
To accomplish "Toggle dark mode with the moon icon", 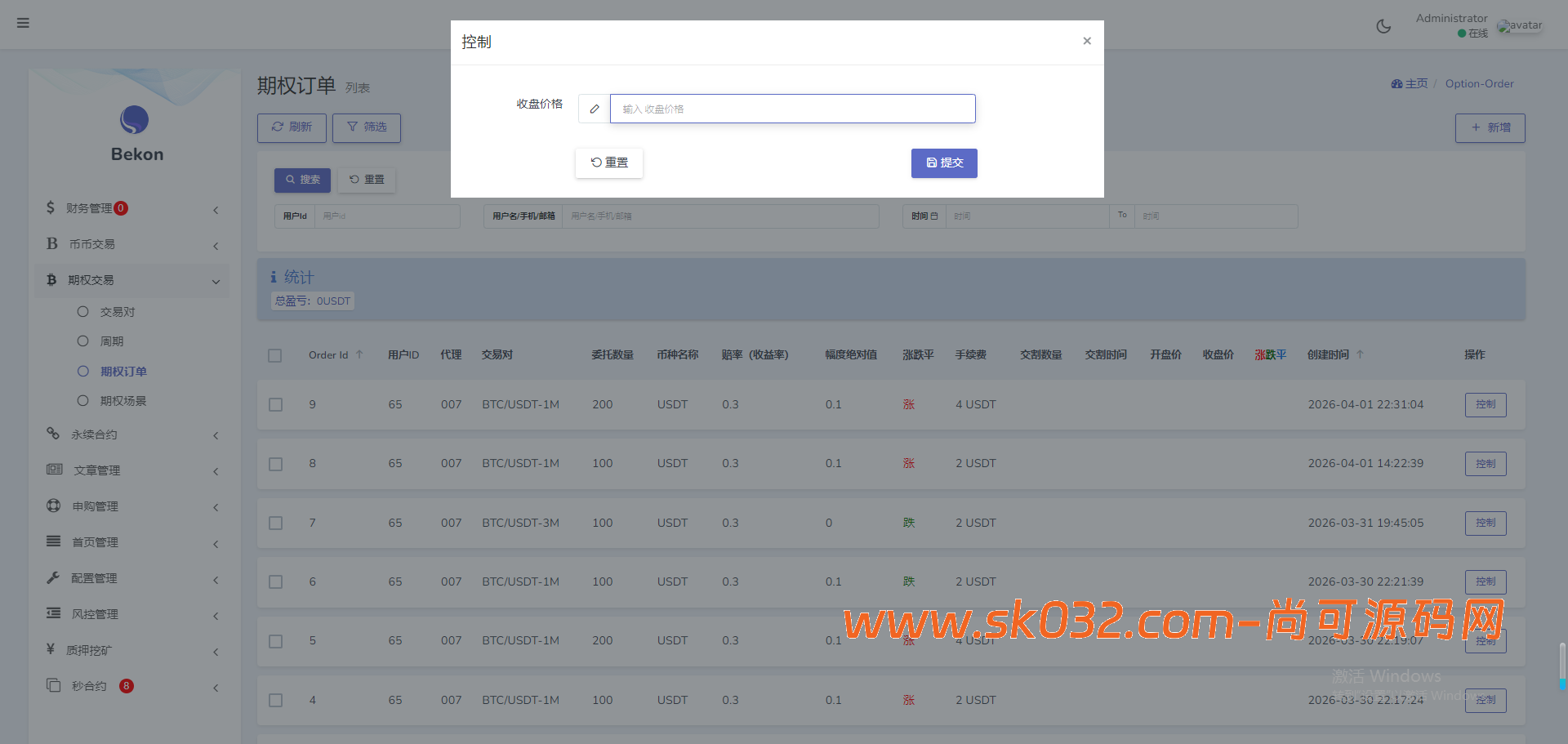I will pos(1383,26).
